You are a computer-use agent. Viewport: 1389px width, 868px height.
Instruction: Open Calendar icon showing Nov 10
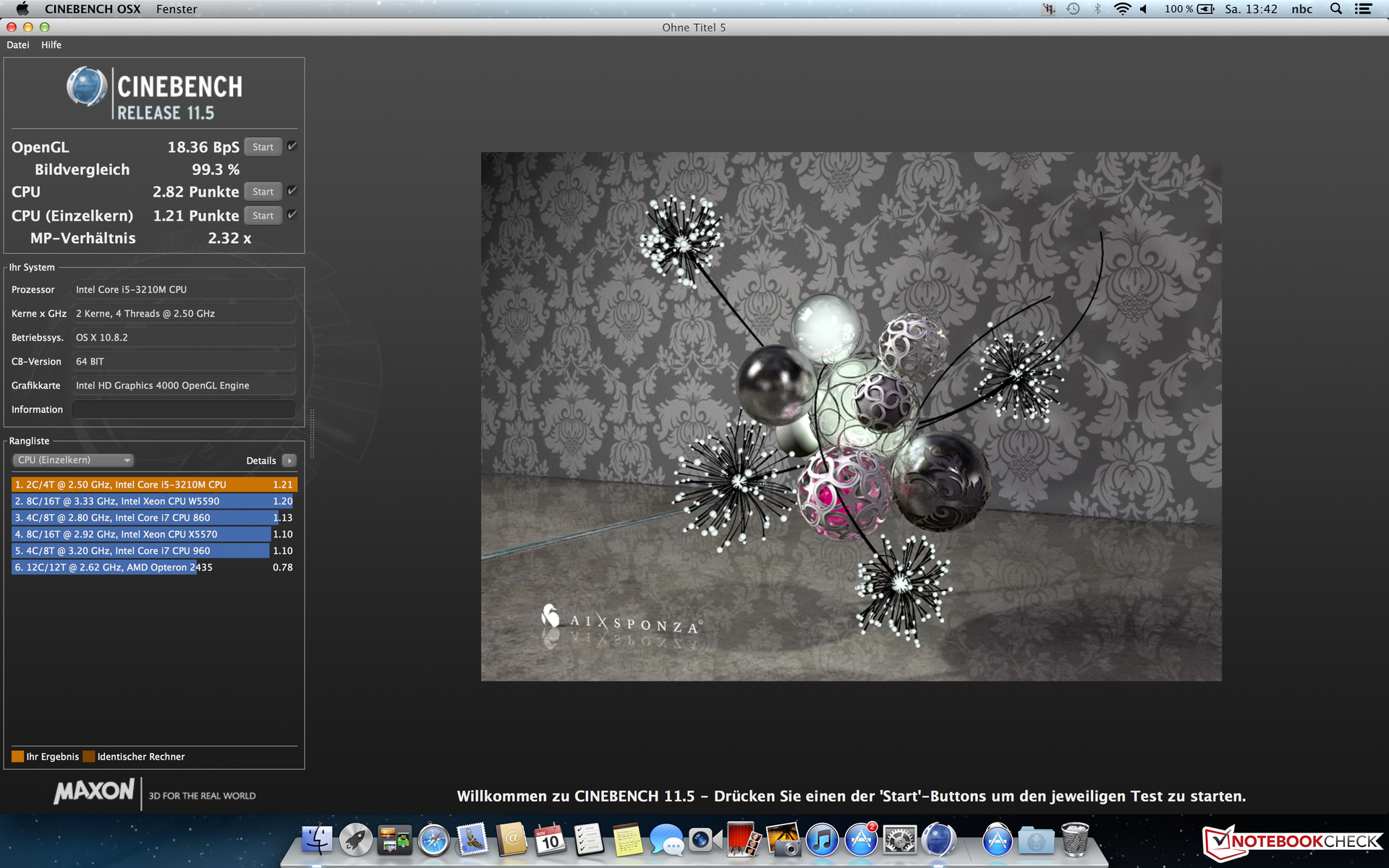(x=550, y=841)
